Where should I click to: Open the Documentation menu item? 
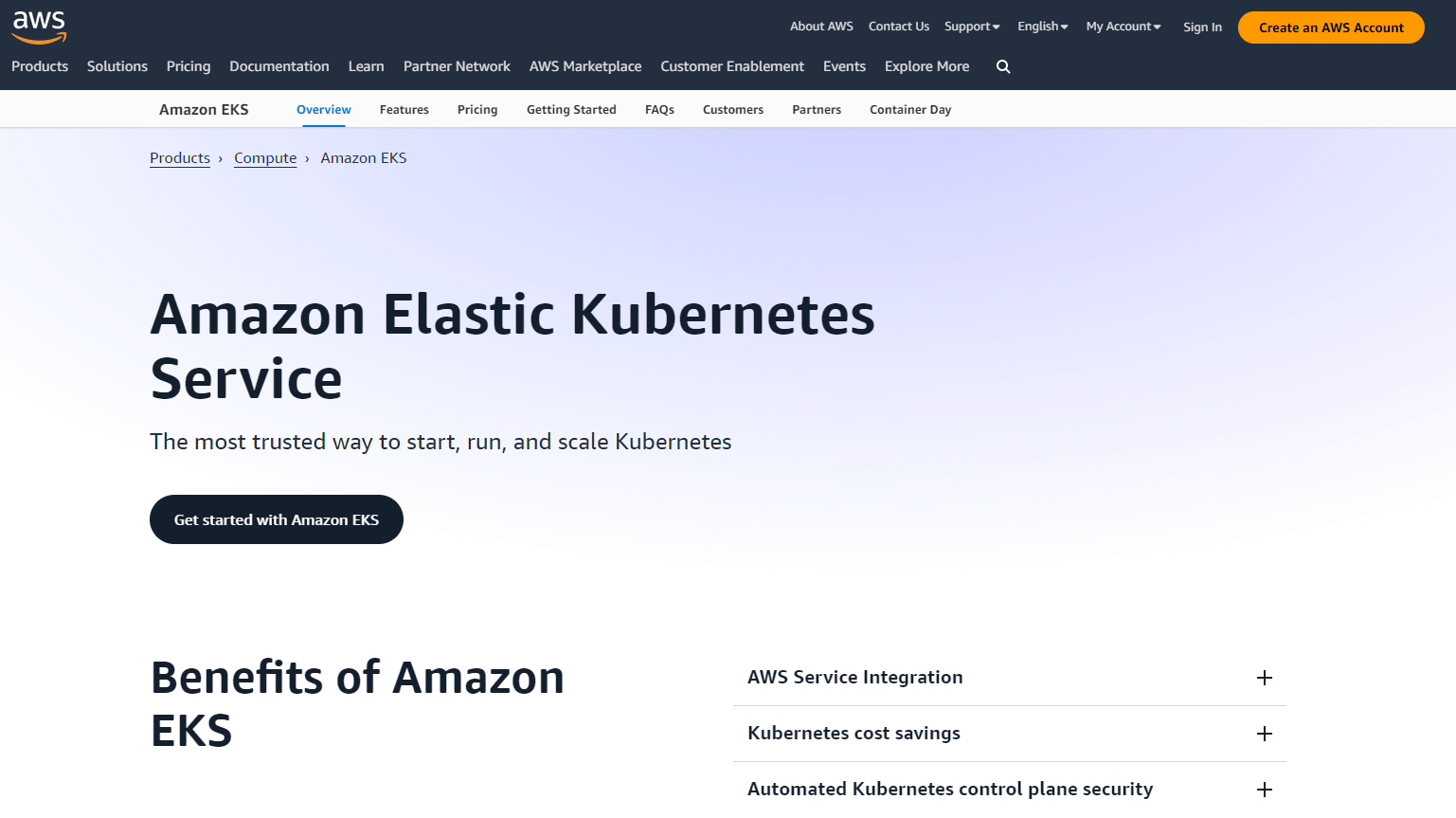point(279,66)
